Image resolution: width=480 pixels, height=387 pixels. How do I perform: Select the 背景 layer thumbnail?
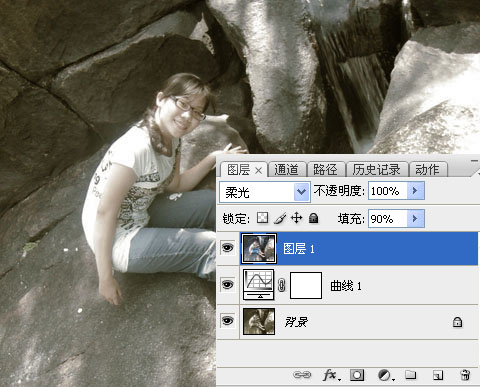click(x=259, y=321)
